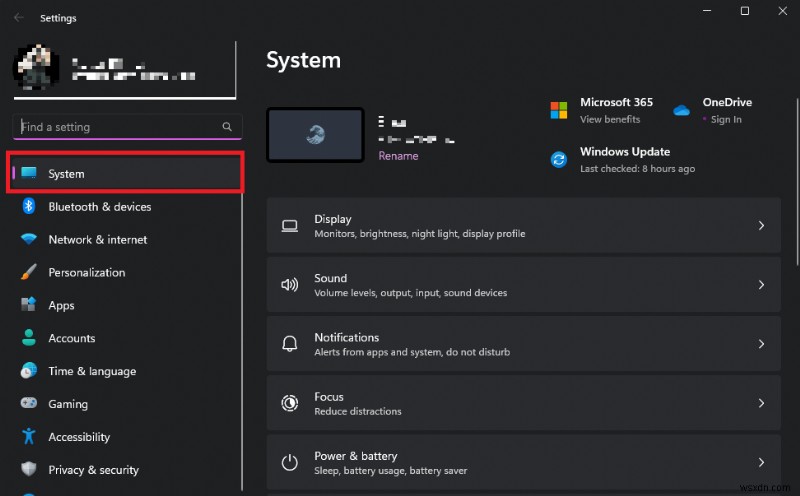
Task: Open Windows Update last checked status
Action: (637, 168)
